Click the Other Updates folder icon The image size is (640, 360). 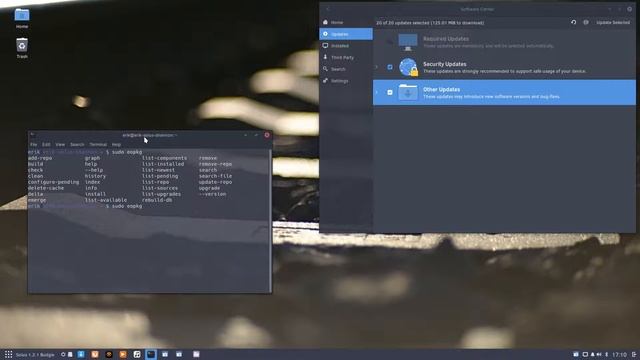click(x=408, y=92)
